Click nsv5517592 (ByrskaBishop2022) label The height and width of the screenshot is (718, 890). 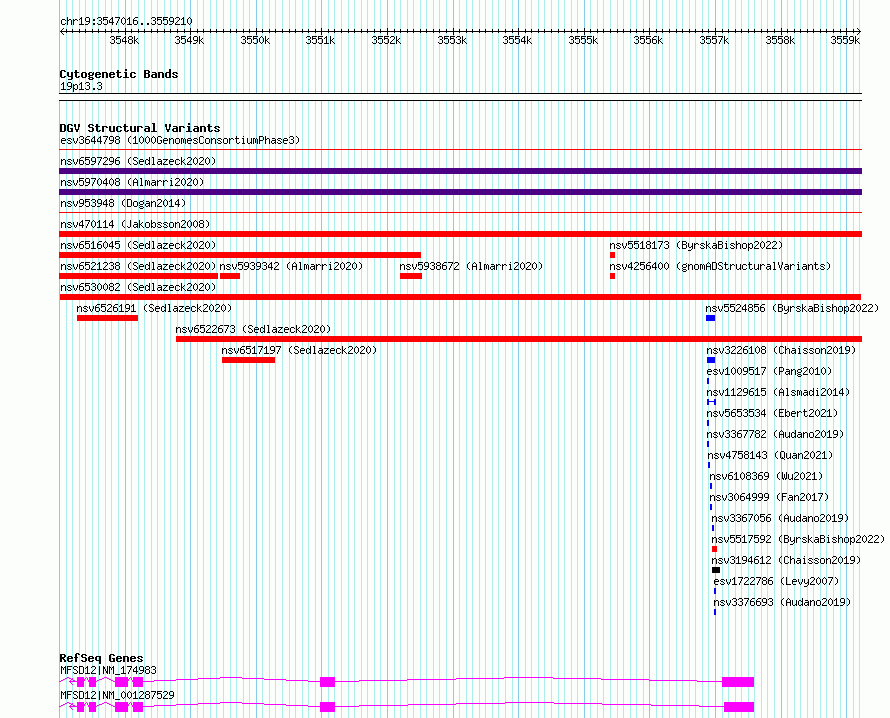798,539
